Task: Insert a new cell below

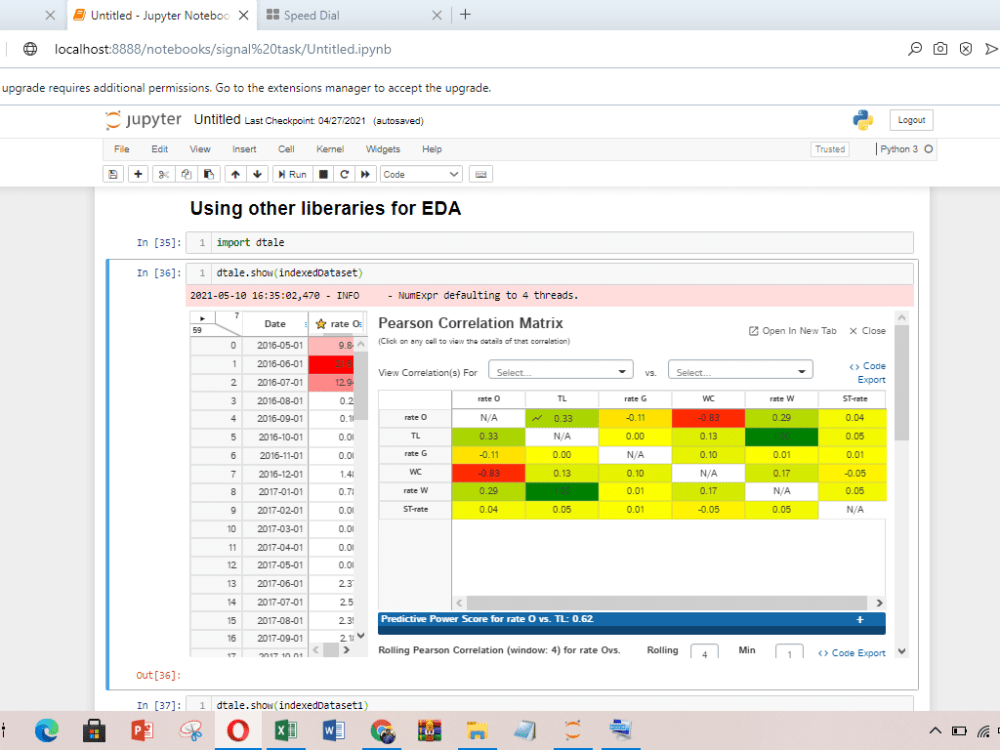Action: click(x=137, y=173)
